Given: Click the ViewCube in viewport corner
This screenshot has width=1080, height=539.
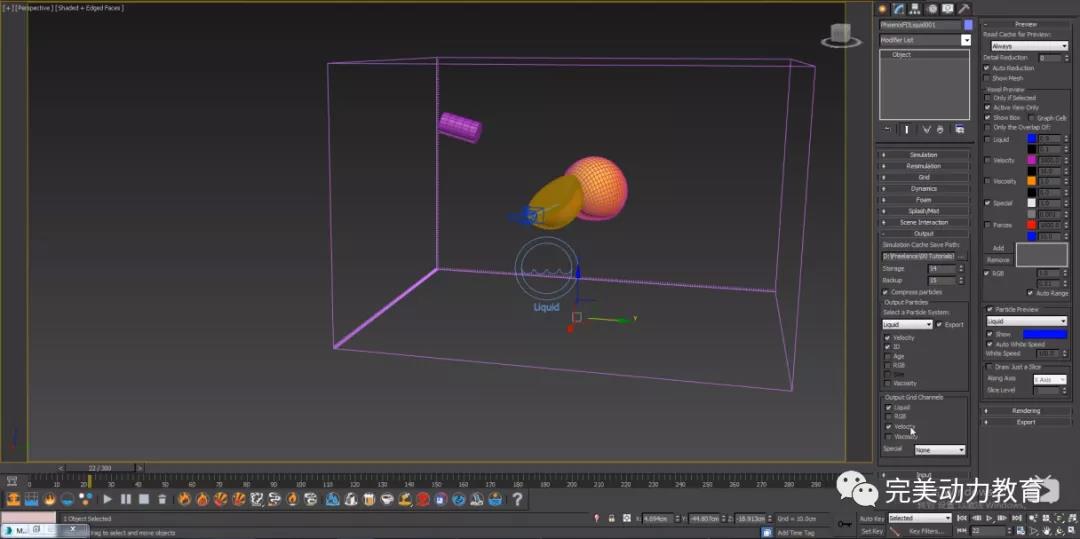Looking at the screenshot, I should pos(841,37).
